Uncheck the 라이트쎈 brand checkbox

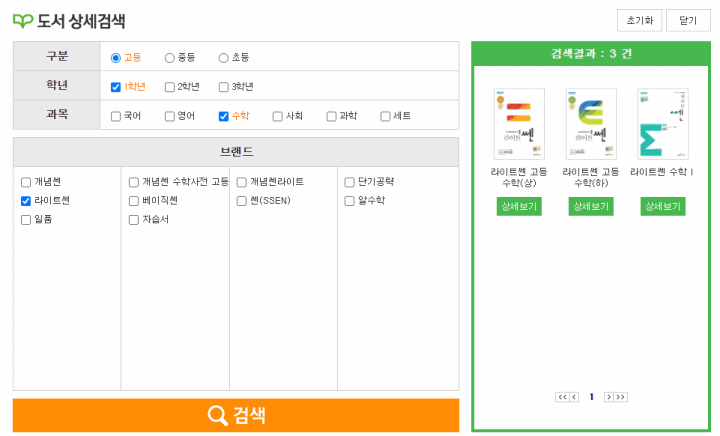click(x=26, y=201)
